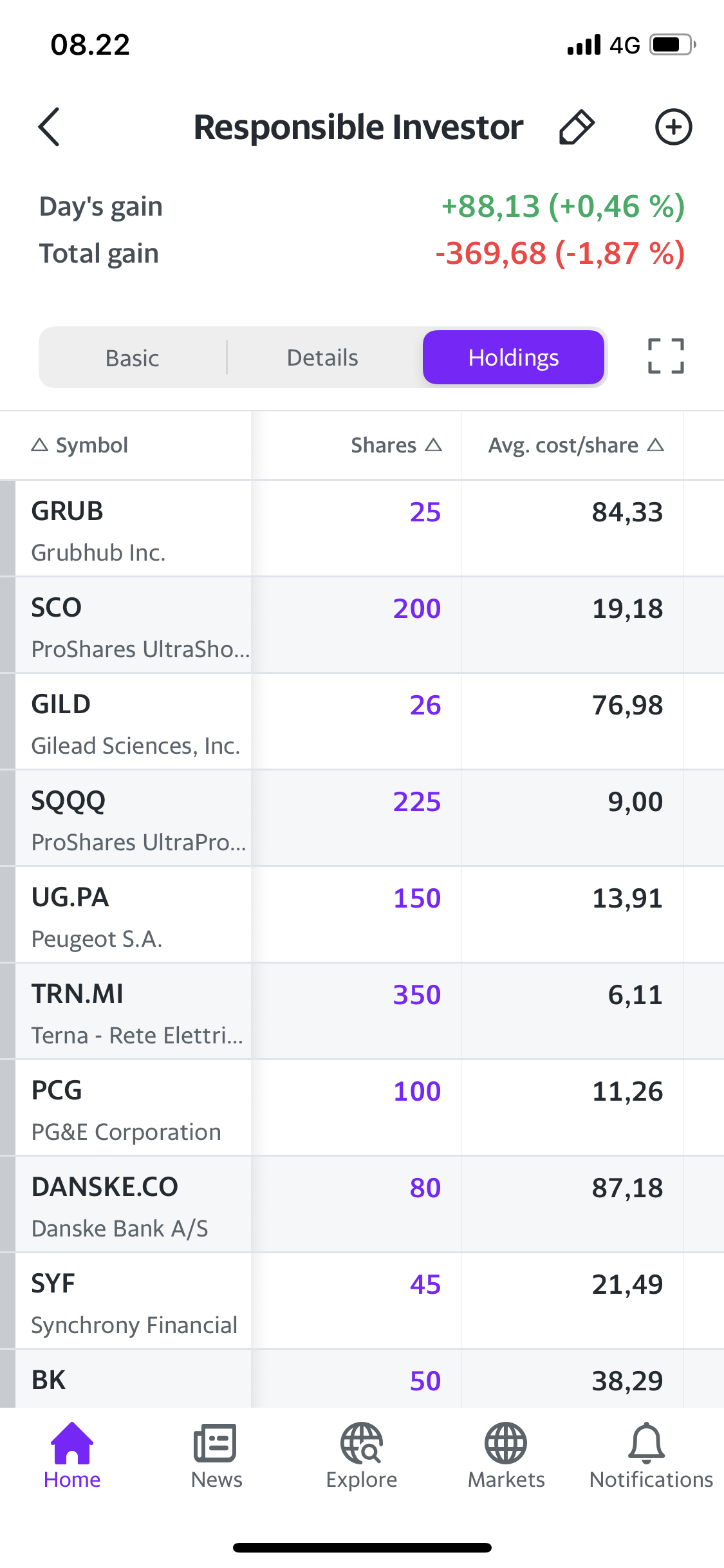Edit the 200 shares value for SCO
Viewport: 724px width, 1568px height.
(x=417, y=609)
